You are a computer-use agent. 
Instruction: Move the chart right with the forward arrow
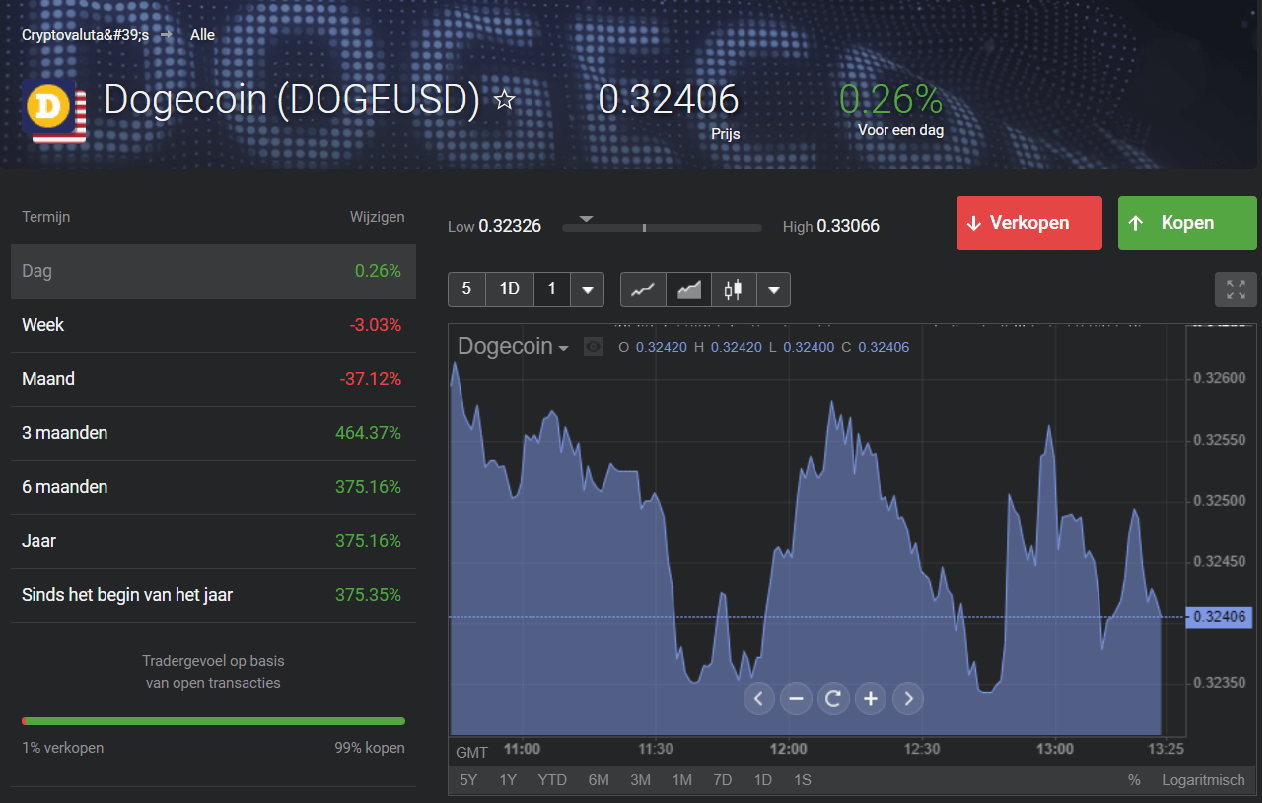[908, 698]
